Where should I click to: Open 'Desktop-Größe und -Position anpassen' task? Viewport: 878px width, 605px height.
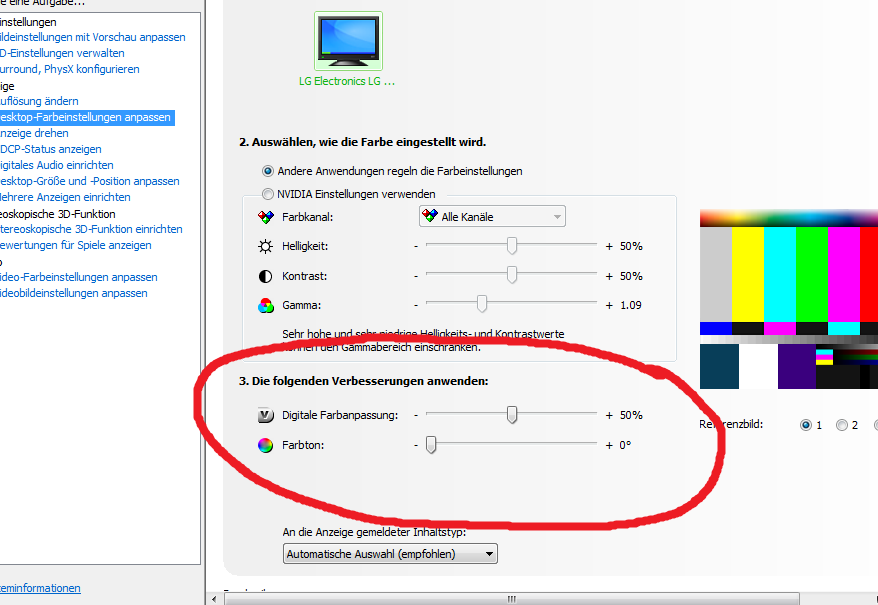(x=90, y=181)
